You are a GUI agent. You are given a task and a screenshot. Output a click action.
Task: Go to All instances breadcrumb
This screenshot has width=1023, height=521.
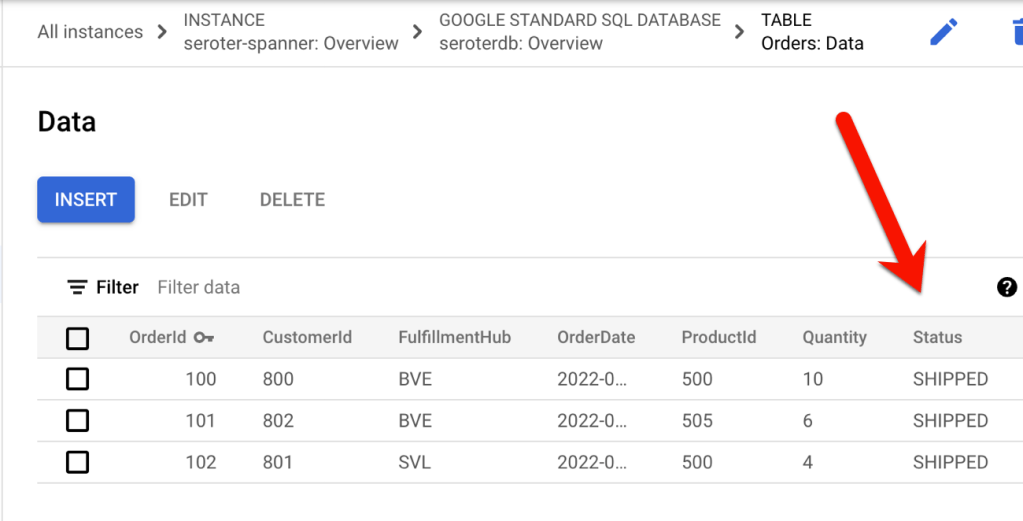tap(90, 32)
